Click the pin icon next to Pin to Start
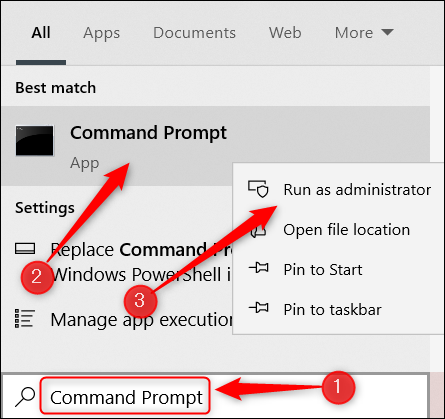The height and width of the screenshot is (419, 445). coord(258,268)
